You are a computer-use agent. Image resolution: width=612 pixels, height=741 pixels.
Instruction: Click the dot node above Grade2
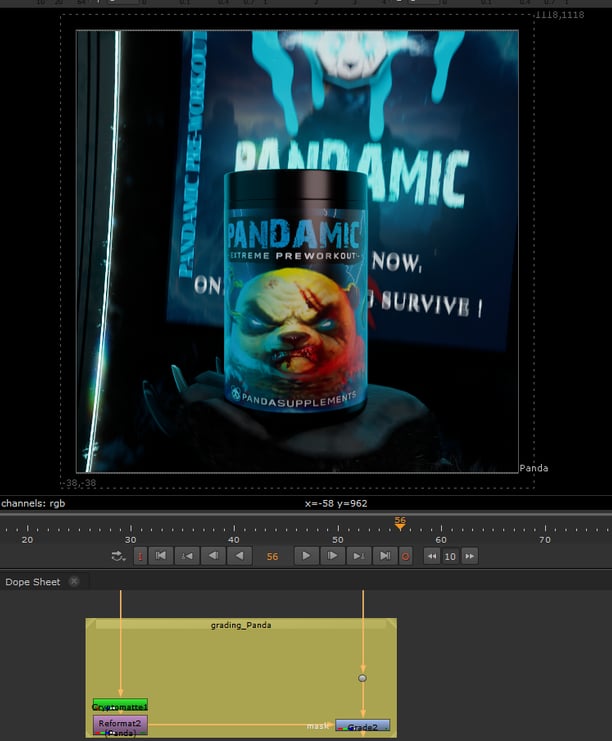click(x=362, y=678)
